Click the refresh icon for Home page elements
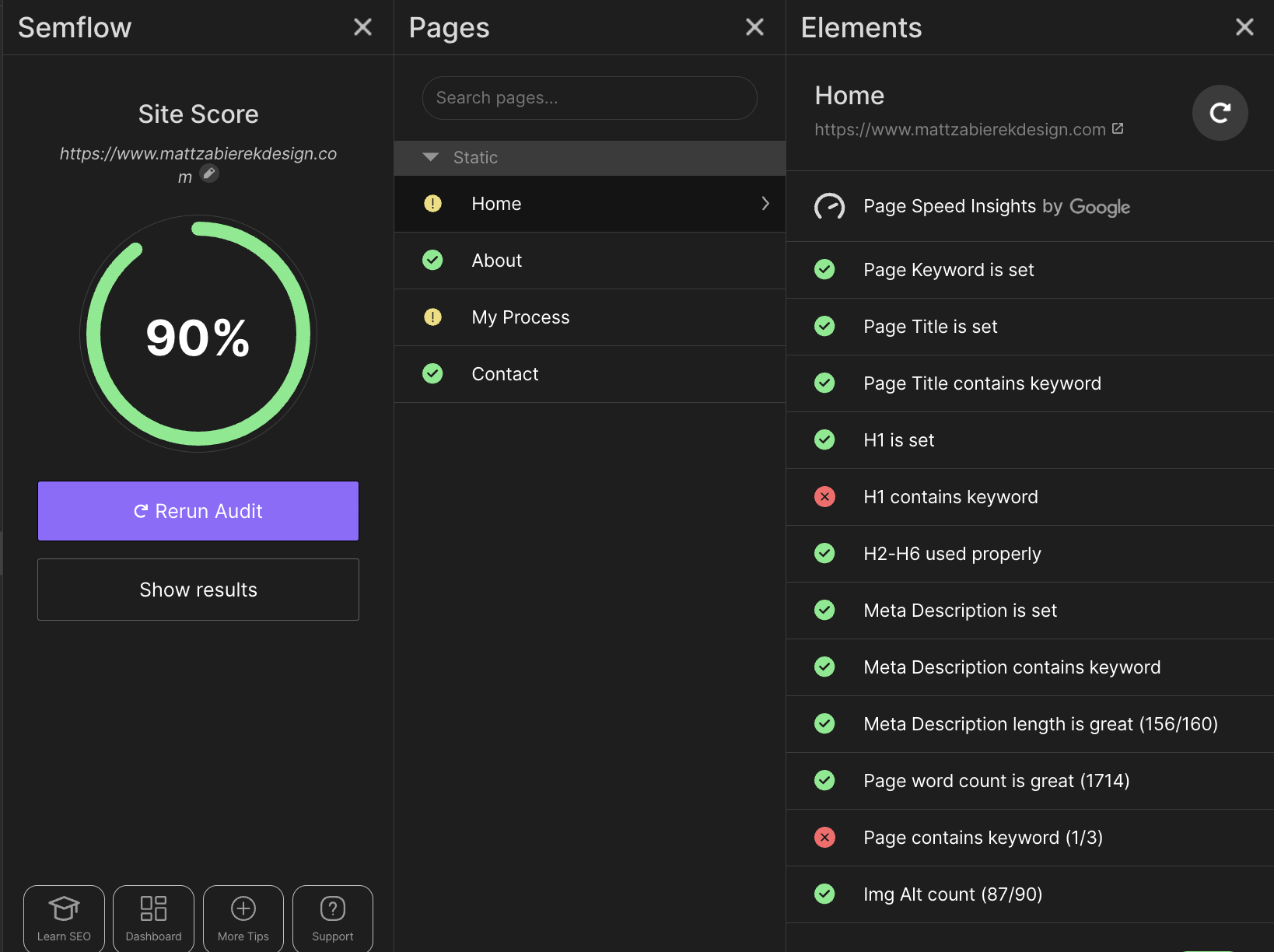1274x952 pixels. 1220,113
